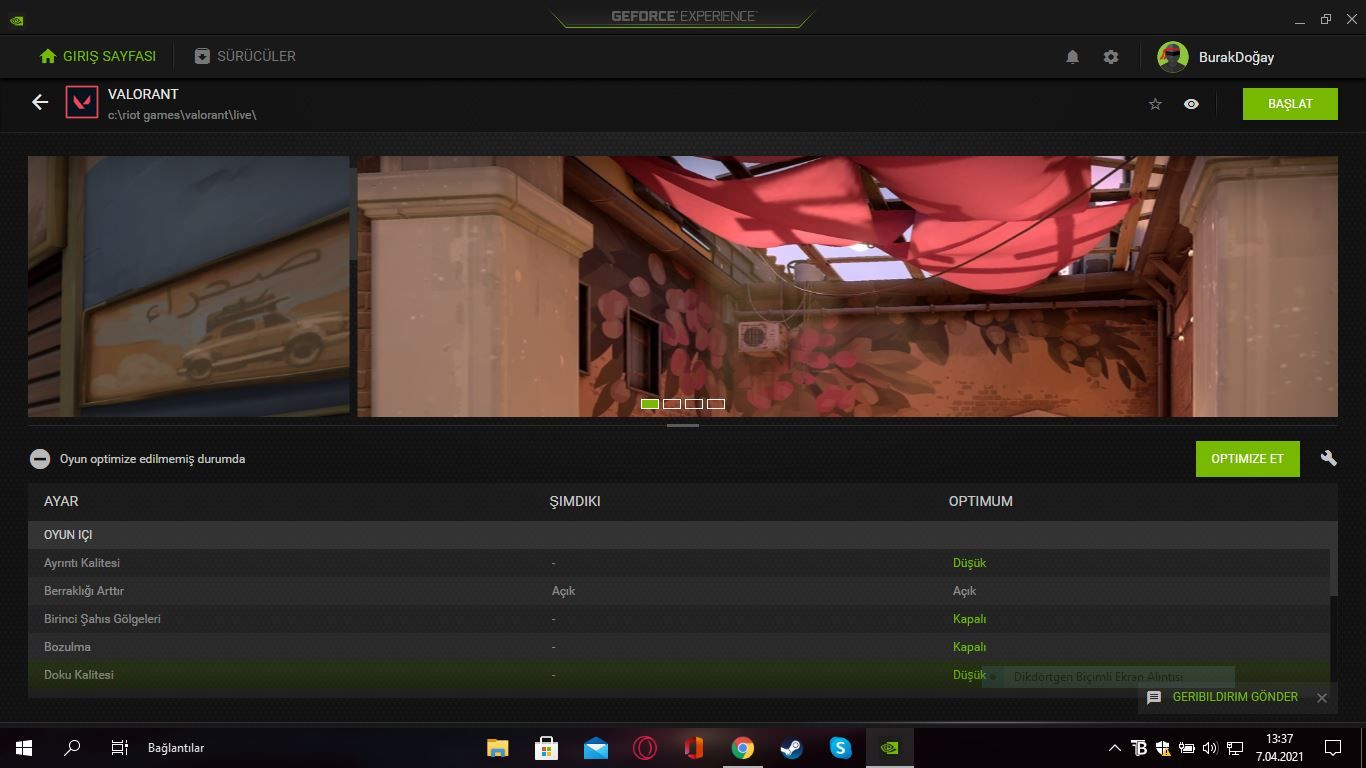The width and height of the screenshot is (1366, 768).
Task: Open Steam from the taskbar
Action: (x=791, y=748)
